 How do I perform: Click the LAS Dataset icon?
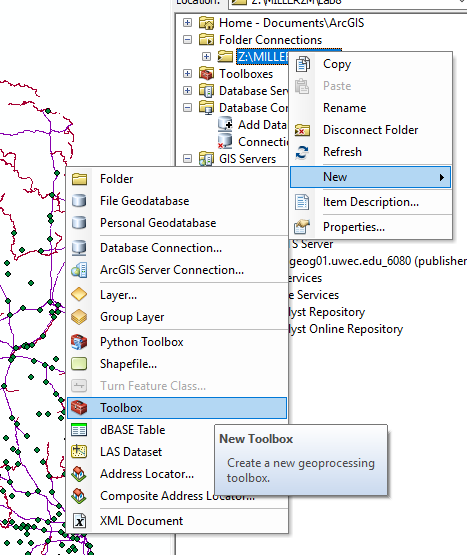tap(79, 452)
